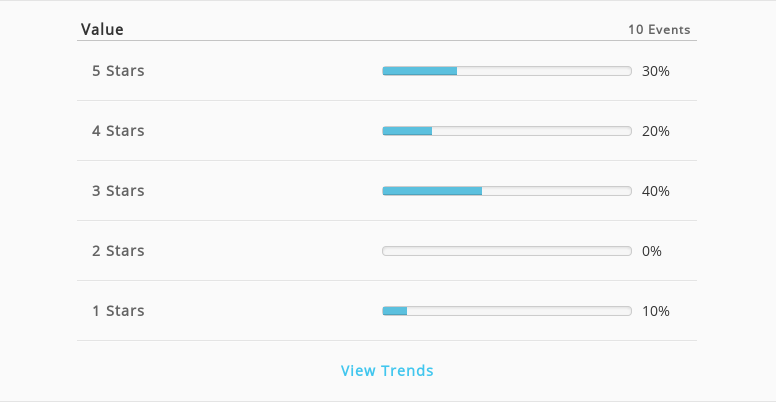776x402 pixels.
Task: Click the 10 Events count label
Action: 659,30
